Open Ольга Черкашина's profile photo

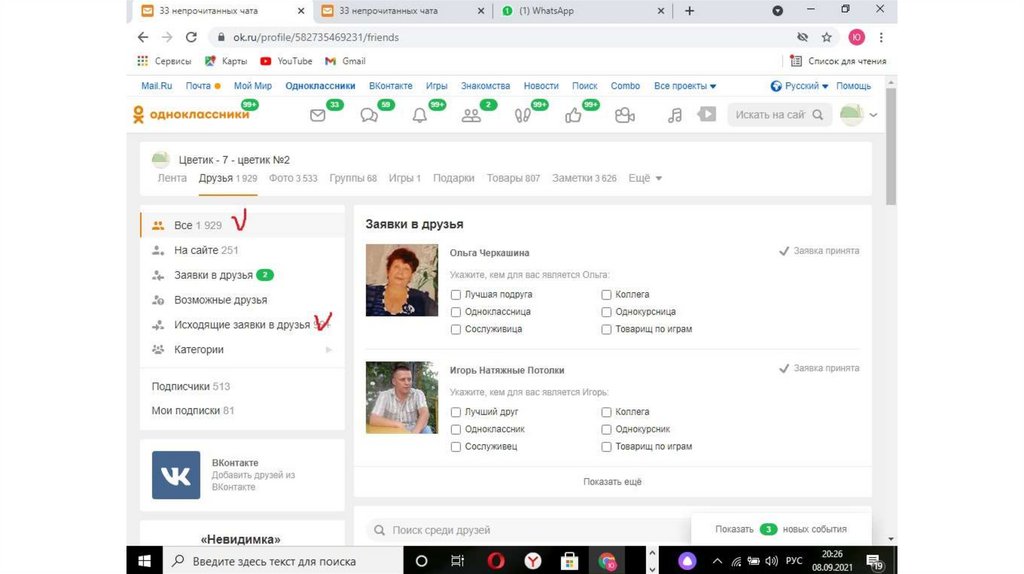[402, 280]
